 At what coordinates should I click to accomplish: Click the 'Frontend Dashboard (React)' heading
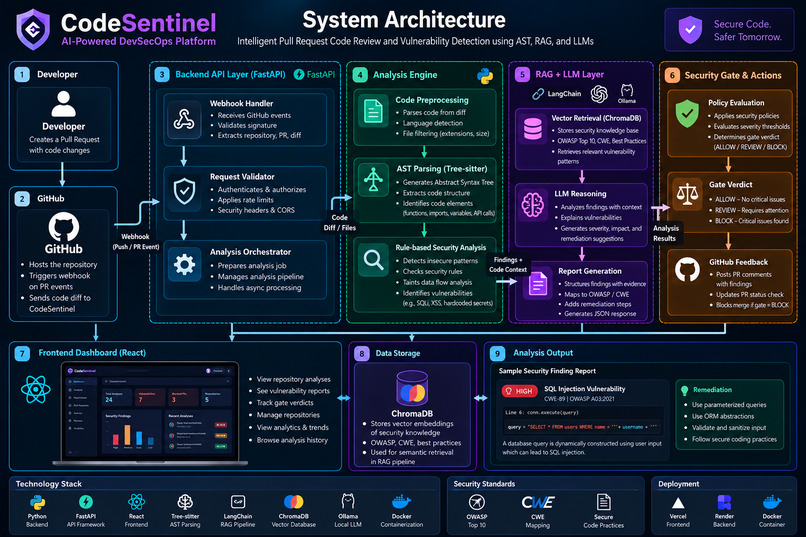coord(92,353)
